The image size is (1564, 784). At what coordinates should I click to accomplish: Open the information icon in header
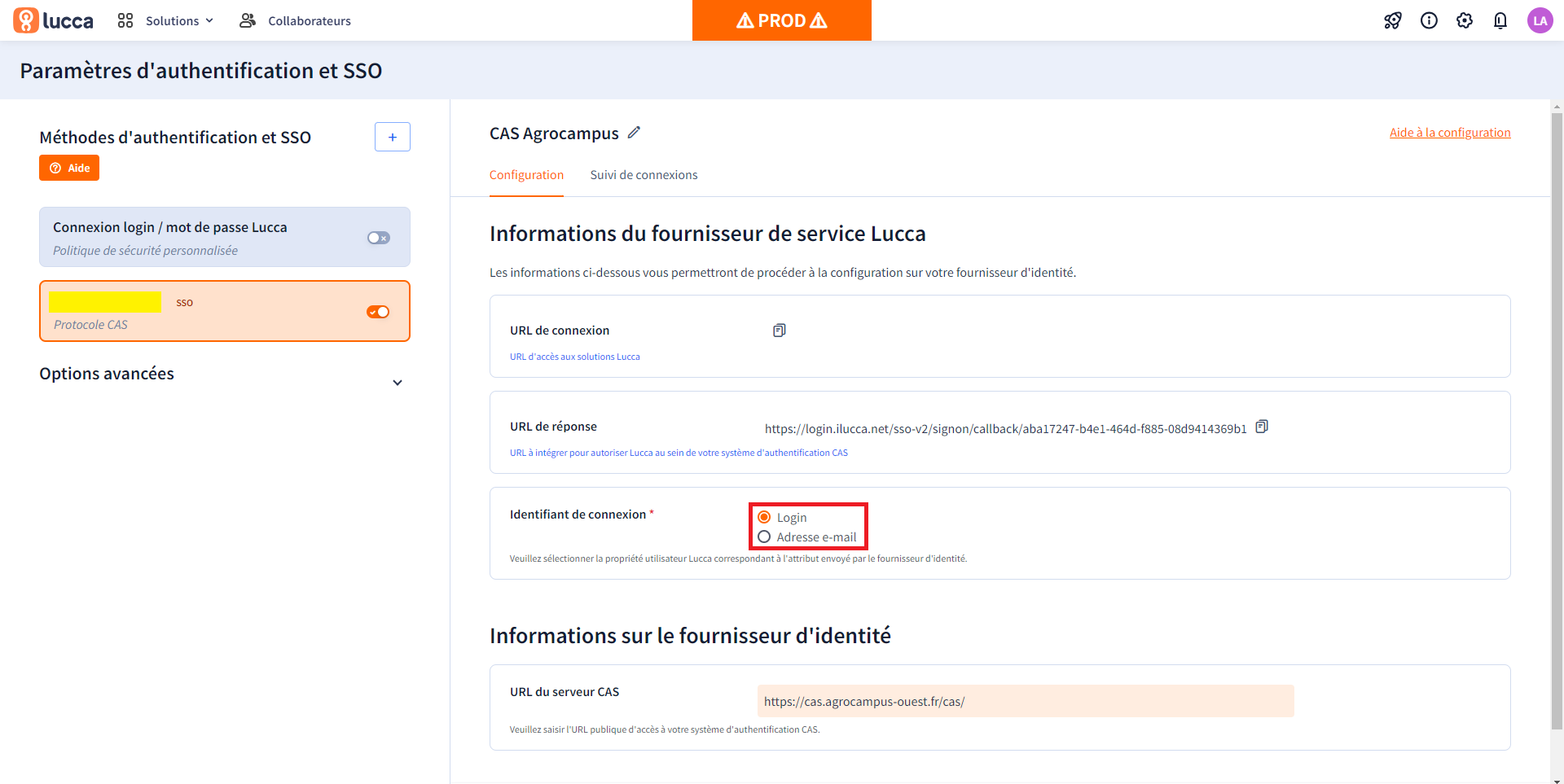1429,20
